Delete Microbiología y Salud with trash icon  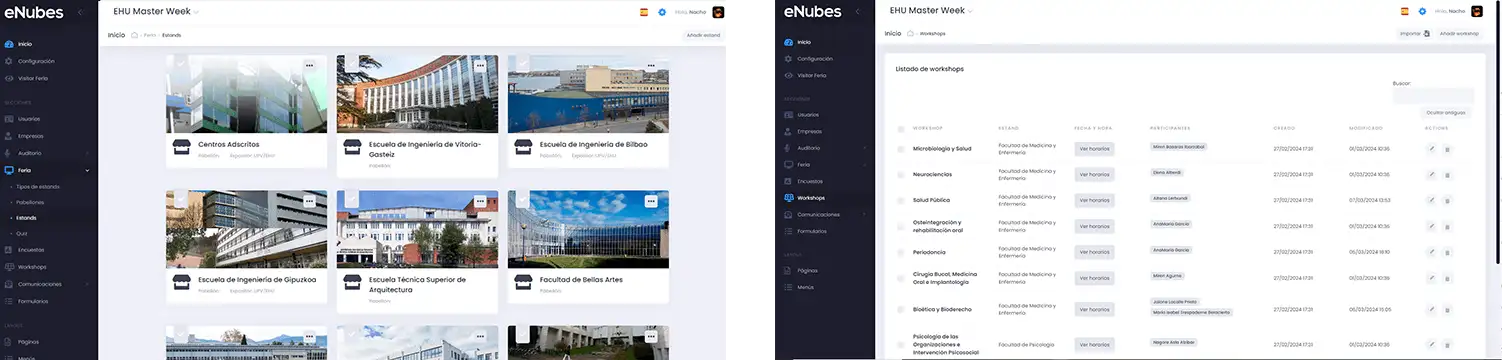click(1447, 149)
